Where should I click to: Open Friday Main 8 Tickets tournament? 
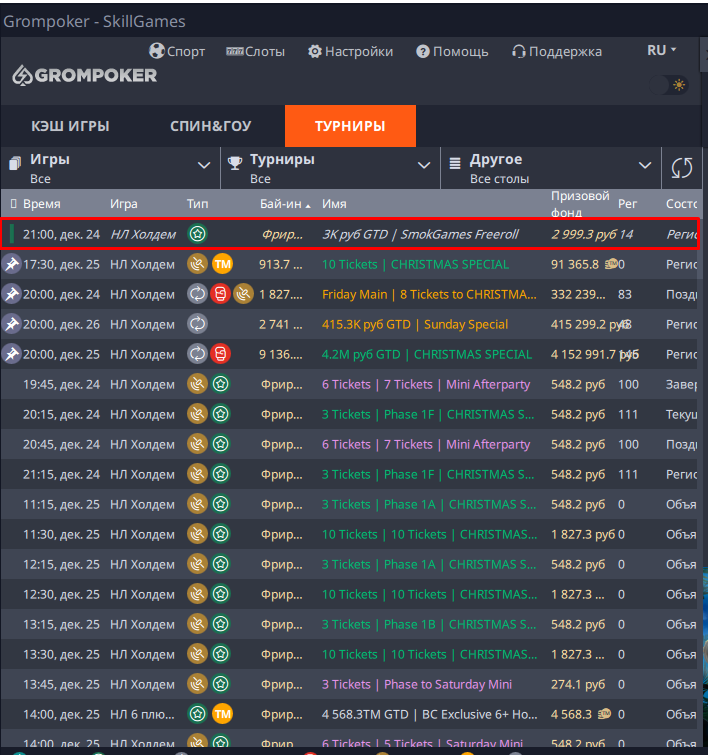coord(429,294)
